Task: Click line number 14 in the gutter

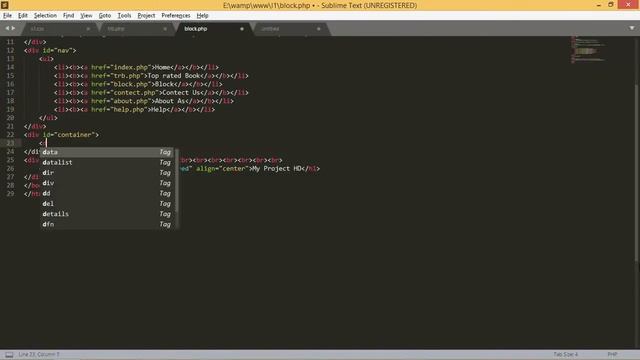Action: pos(10,67)
